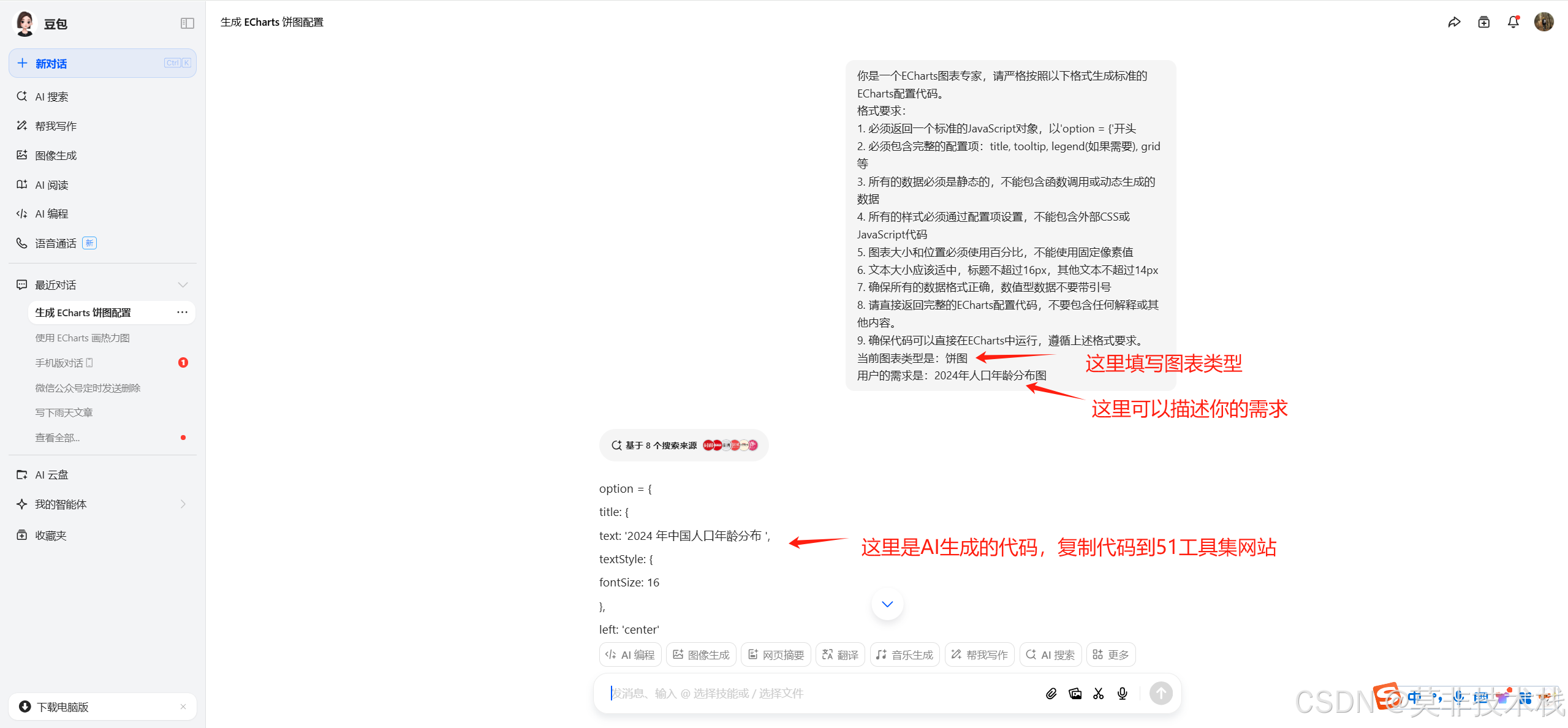Screen dimensions: 1568x728
Task: Open the 更多 skills menu
Action: pos(1110,654)
